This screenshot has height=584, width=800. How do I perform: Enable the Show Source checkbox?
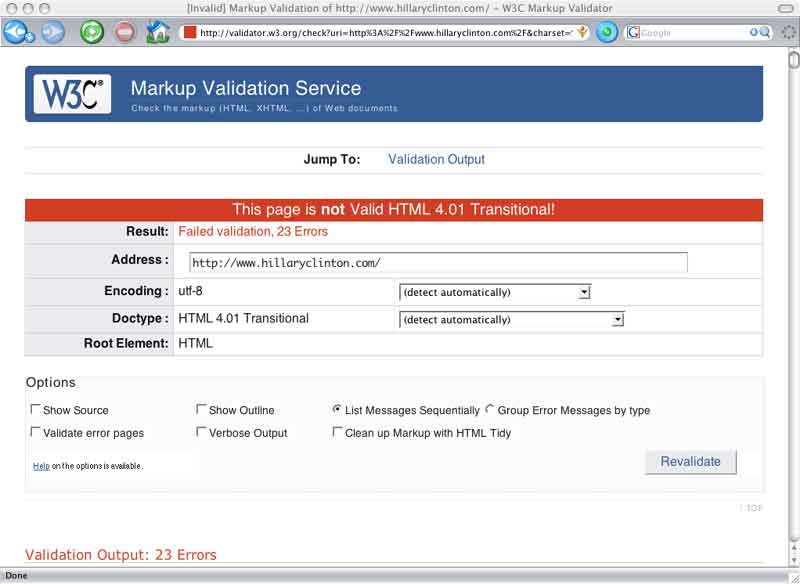coord(35,409)
